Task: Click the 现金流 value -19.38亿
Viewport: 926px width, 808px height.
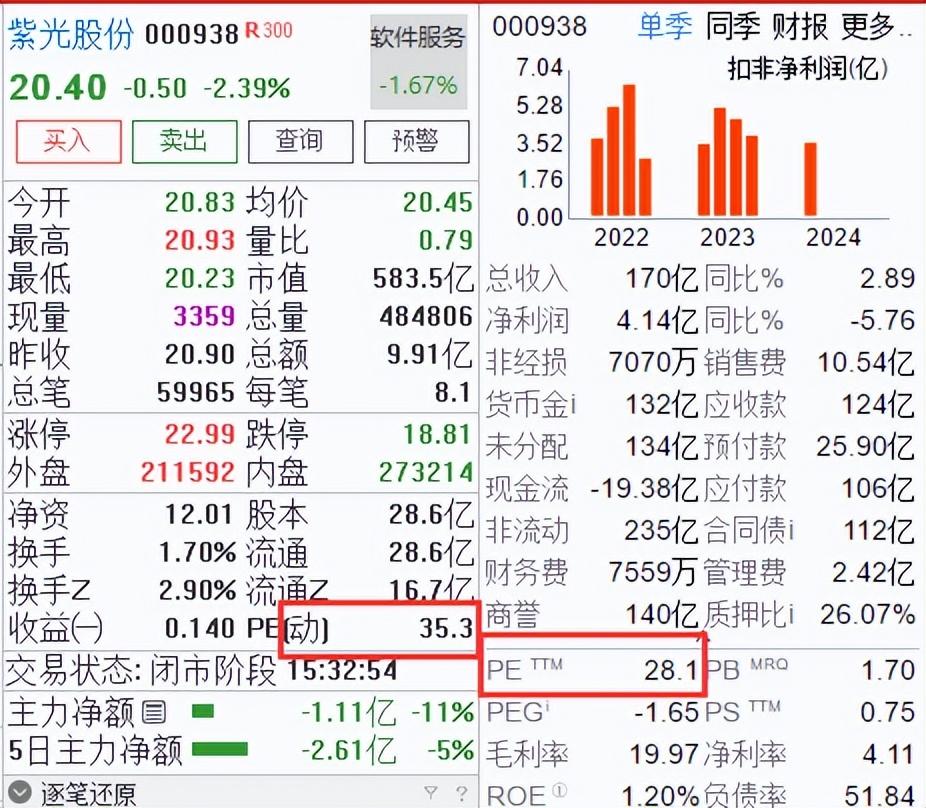Action: pyautogui.click(x=644, y=488)
